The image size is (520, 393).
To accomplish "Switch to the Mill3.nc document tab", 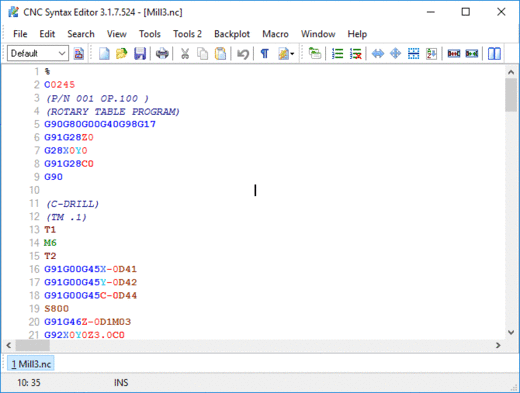I will pos(31,364).
